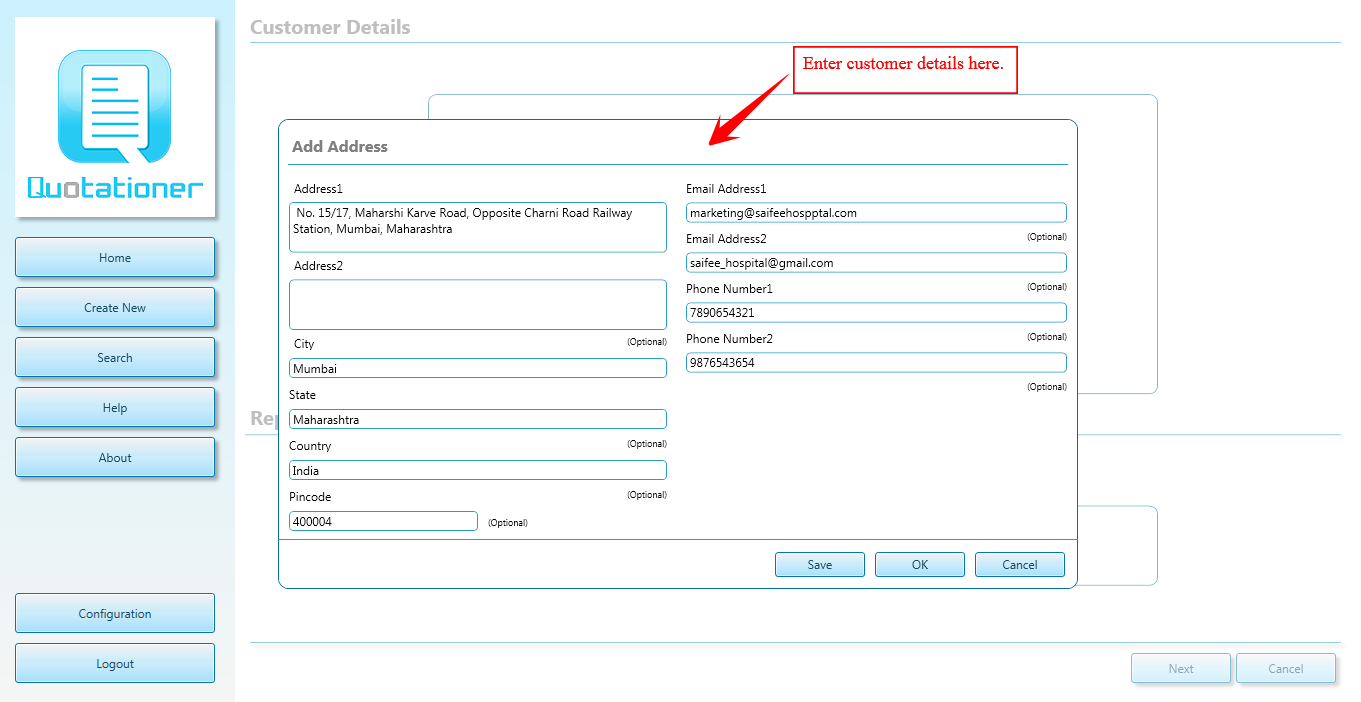
Task: Cancel the Add Address dialog
Action: (x=1020, y=564)
